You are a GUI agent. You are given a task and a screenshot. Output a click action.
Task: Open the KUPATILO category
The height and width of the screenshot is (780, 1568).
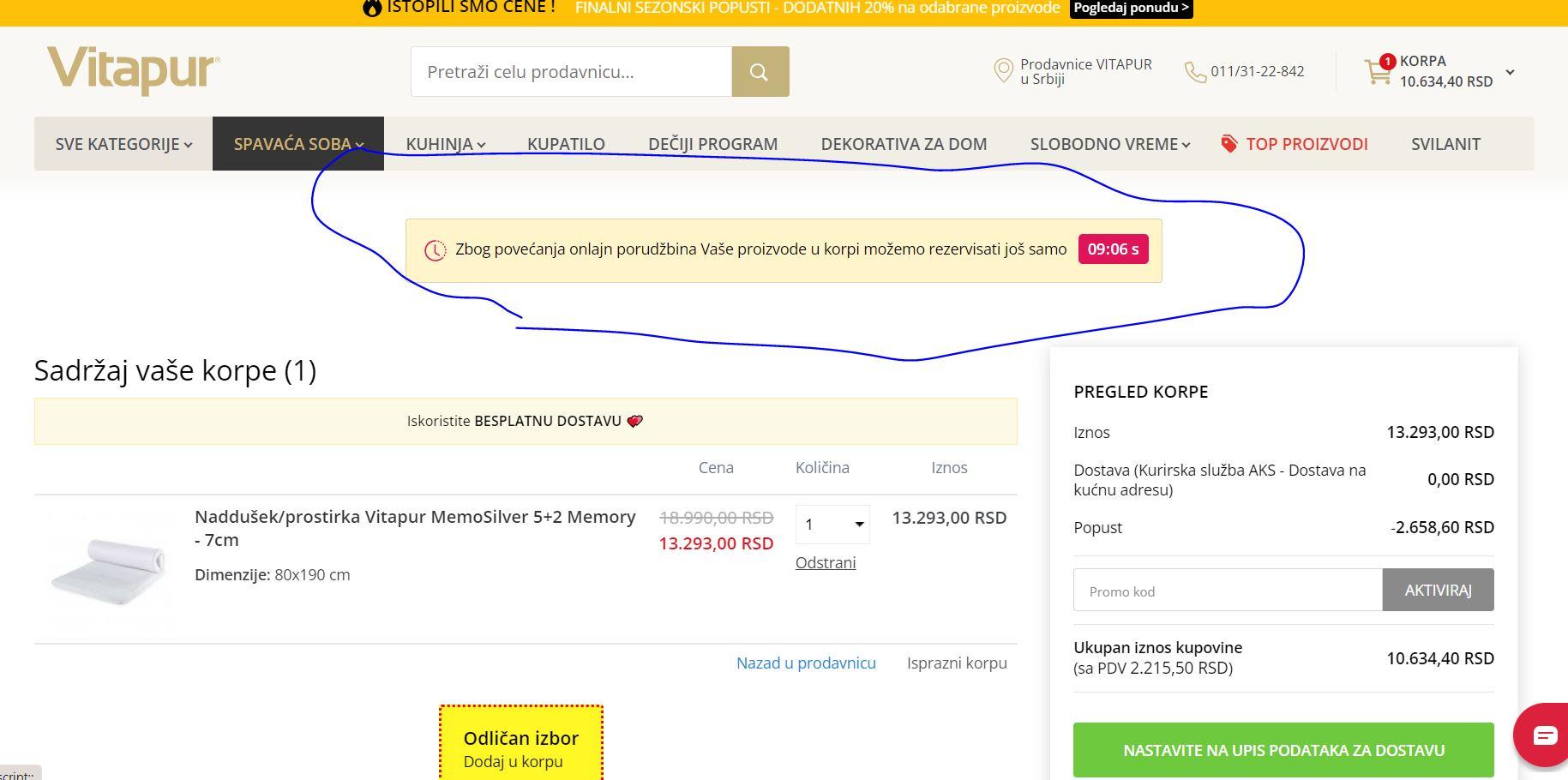(x=566, y=144)
